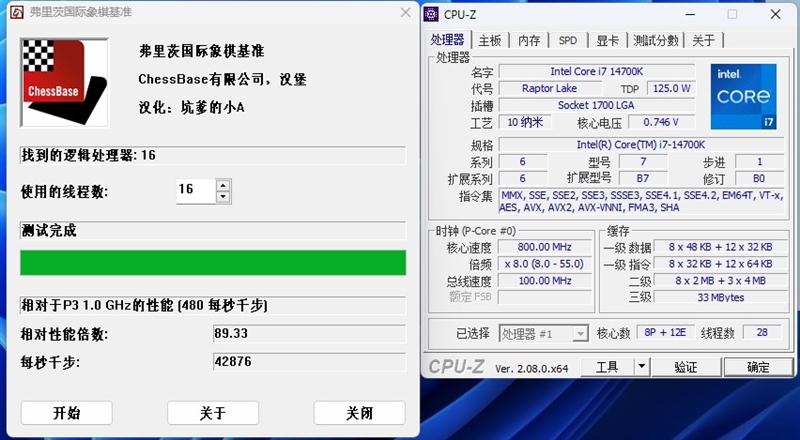Click the L1 data cache 8 x 48 KB value
The height and width of the screenshot is (440, 800).
point(720,247)
